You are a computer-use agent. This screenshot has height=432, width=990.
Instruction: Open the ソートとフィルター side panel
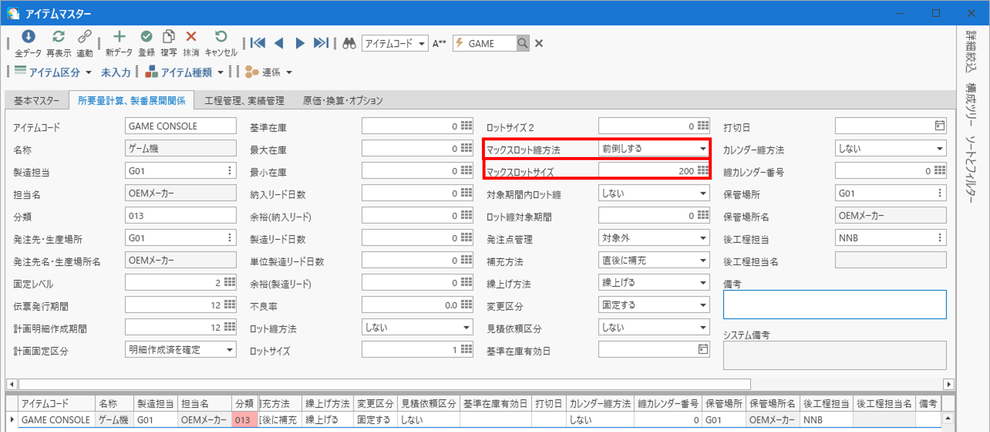coord(973,169)
